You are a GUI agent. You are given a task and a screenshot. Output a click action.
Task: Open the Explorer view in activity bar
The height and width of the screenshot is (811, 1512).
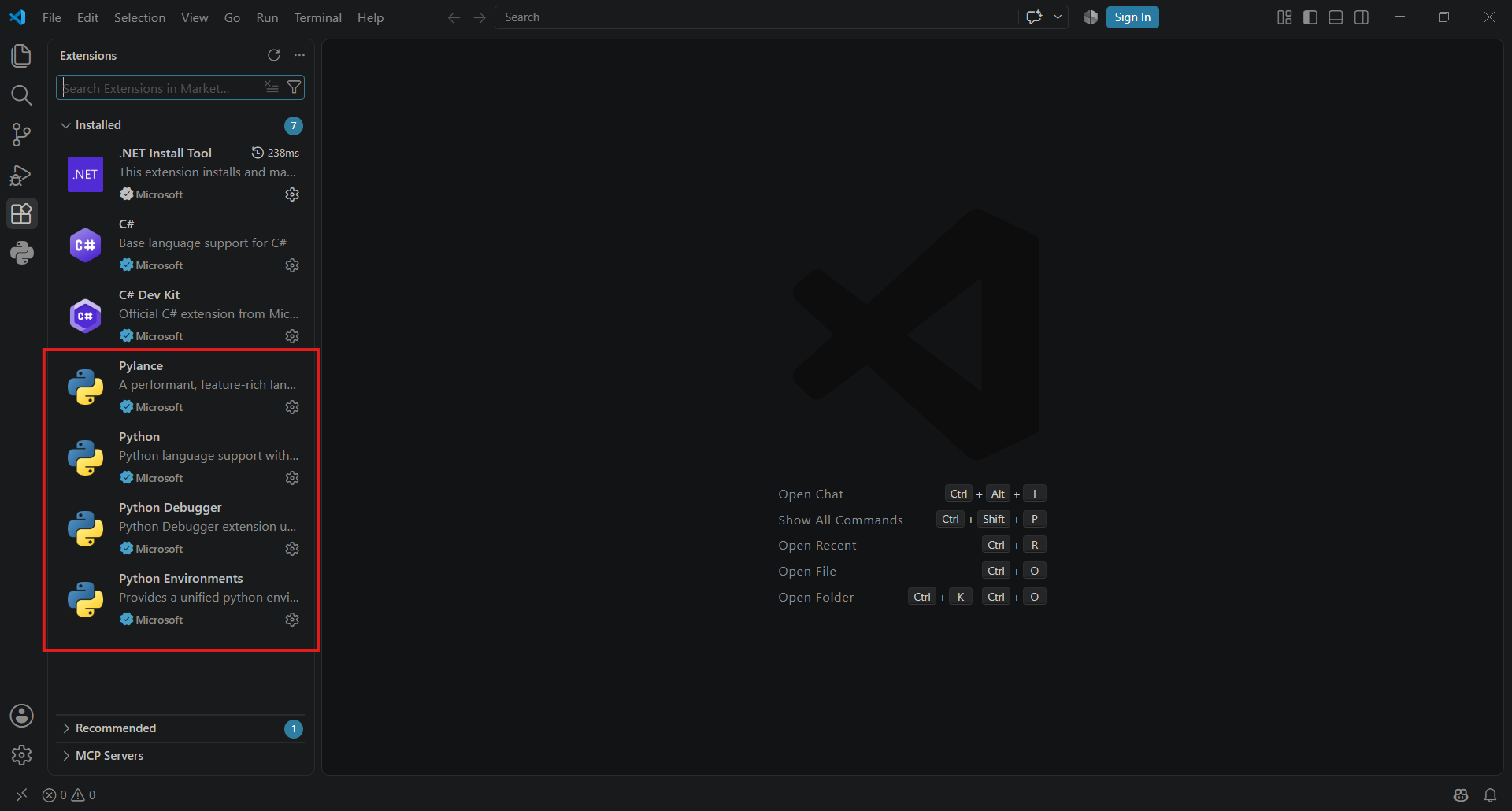coord(21,56)
